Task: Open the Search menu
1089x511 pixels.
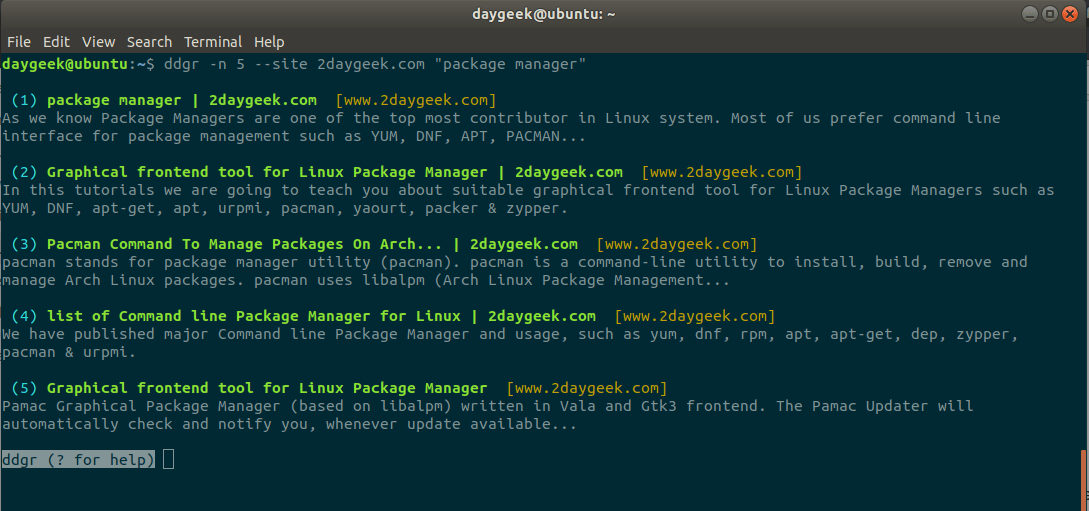Action: click(149, 42)
